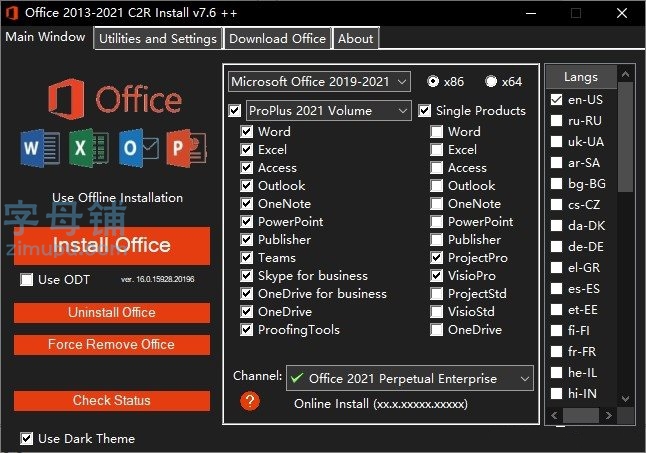Click the large Office logo
Viewport: 646px width, 453px height.
115,99
